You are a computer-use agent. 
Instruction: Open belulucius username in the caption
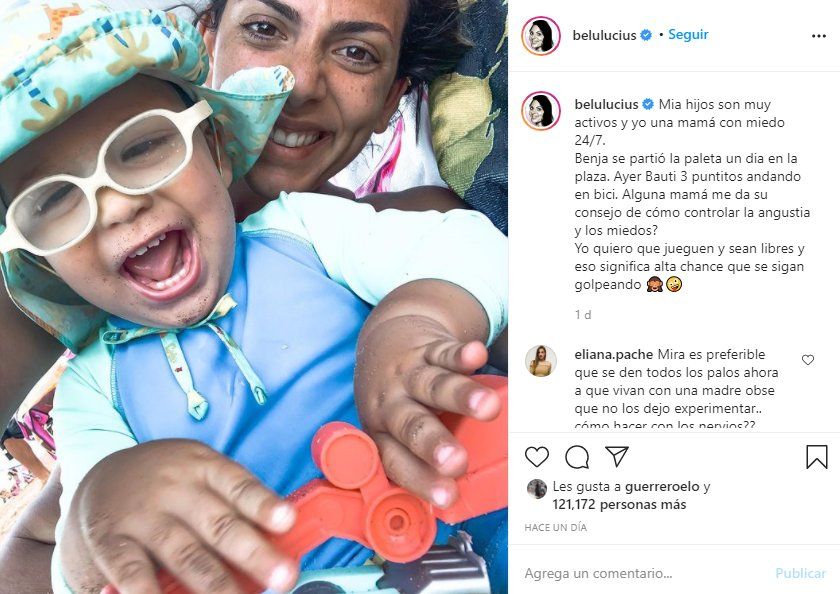coord(606,104)
